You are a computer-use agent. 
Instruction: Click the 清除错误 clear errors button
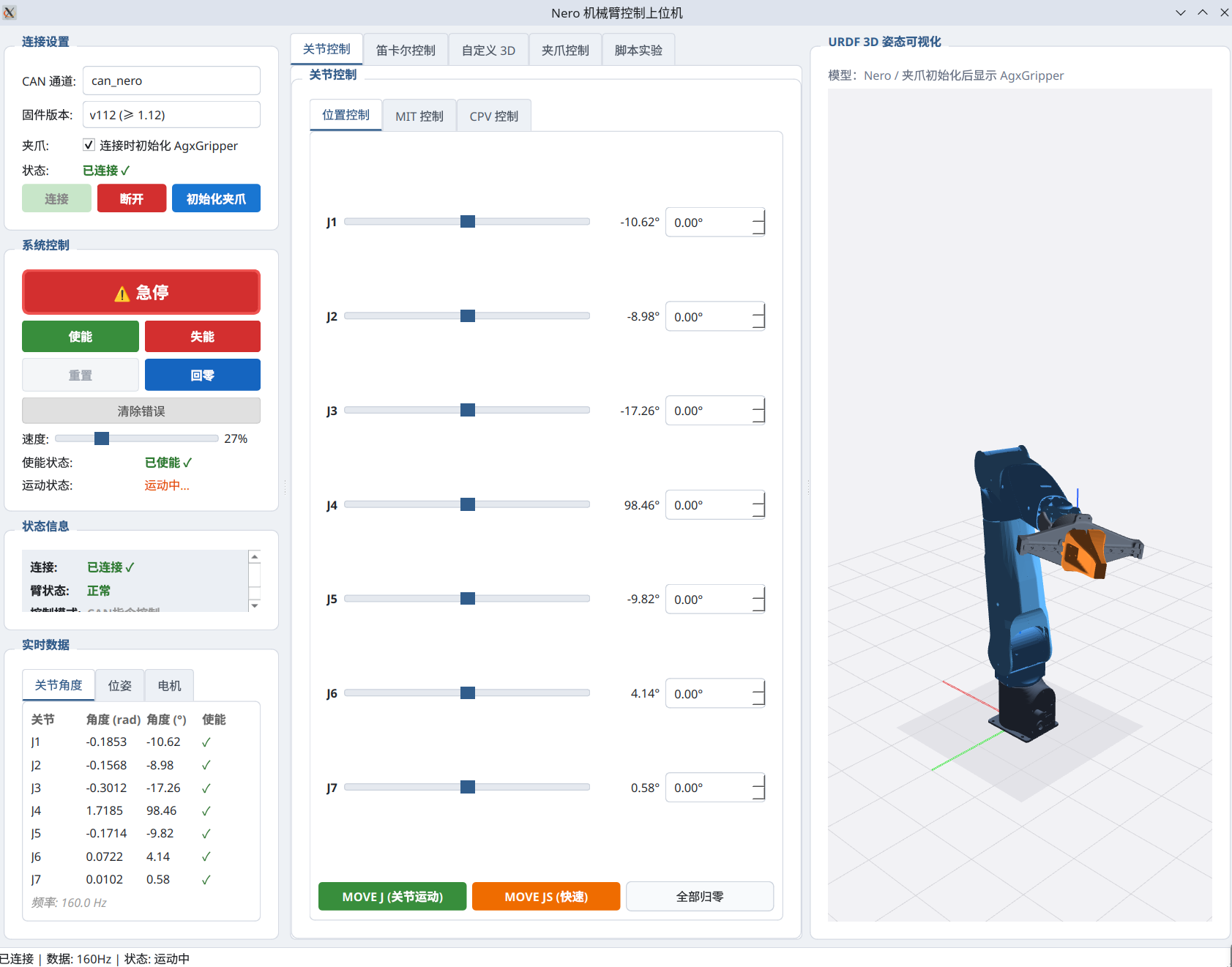(x=141, y=411)
